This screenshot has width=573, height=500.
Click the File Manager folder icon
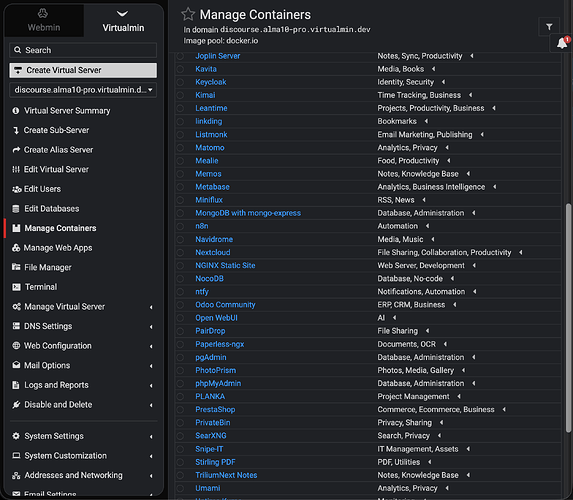pyautogui.click(x=16, y=267)
